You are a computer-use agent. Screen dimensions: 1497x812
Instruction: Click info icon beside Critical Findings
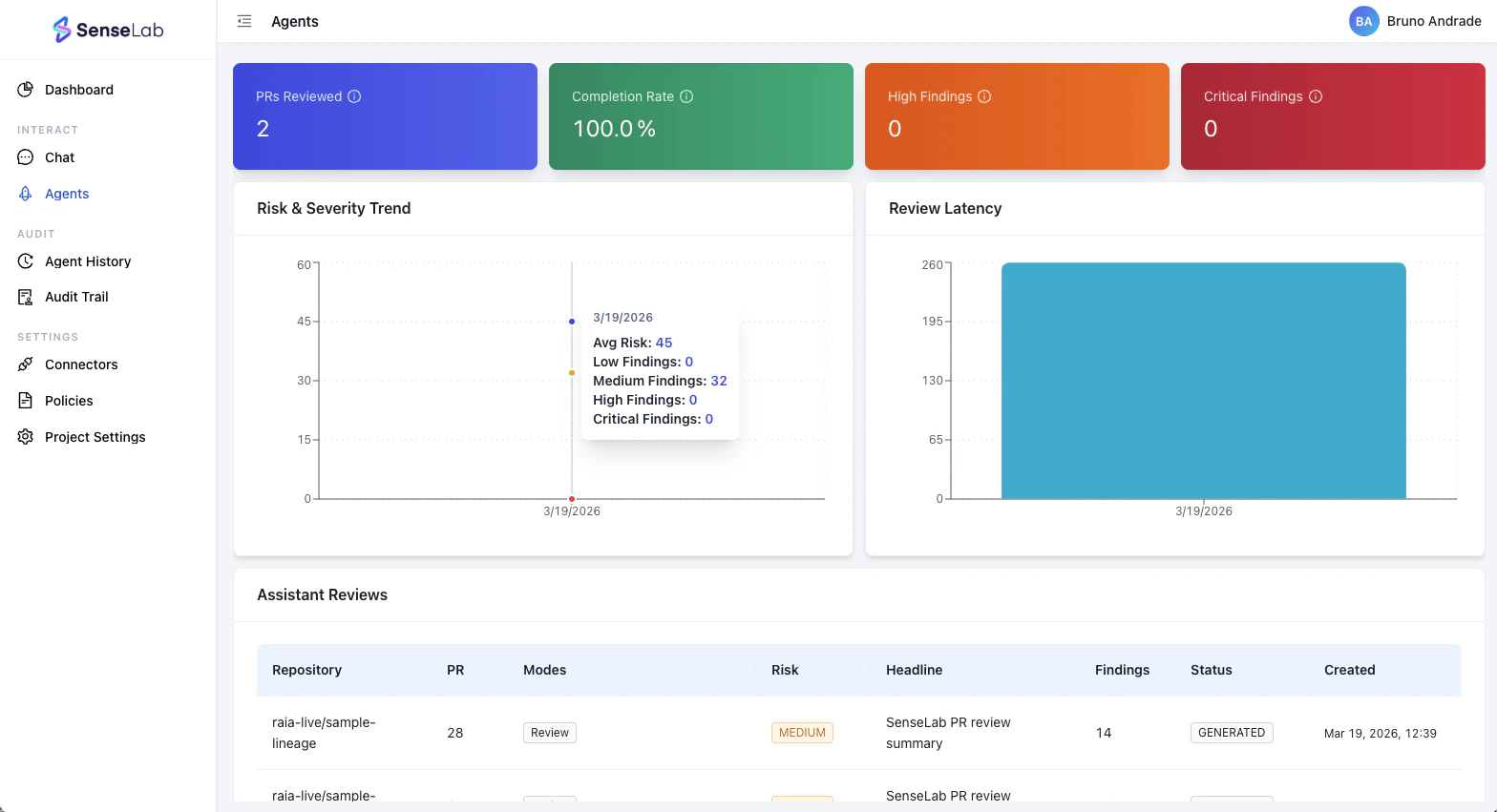[x=1316, y=96]
